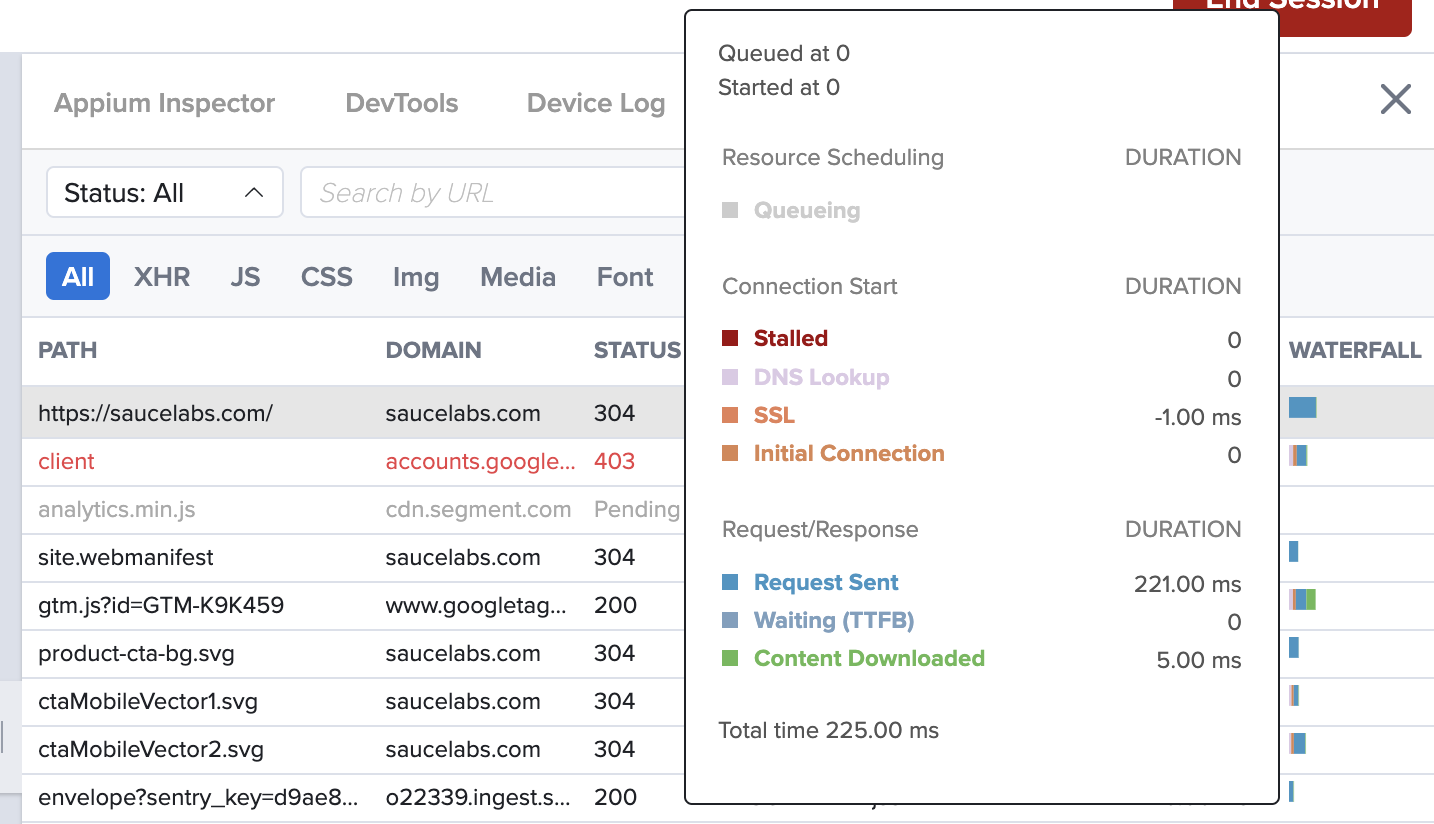
Task: Select the JS filter tab
Action: pyautogui.click(x=245, y=277)
